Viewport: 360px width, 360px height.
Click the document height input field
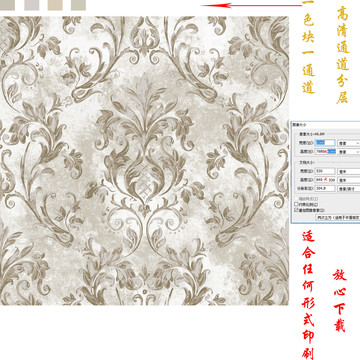click(x=325, y=180)
